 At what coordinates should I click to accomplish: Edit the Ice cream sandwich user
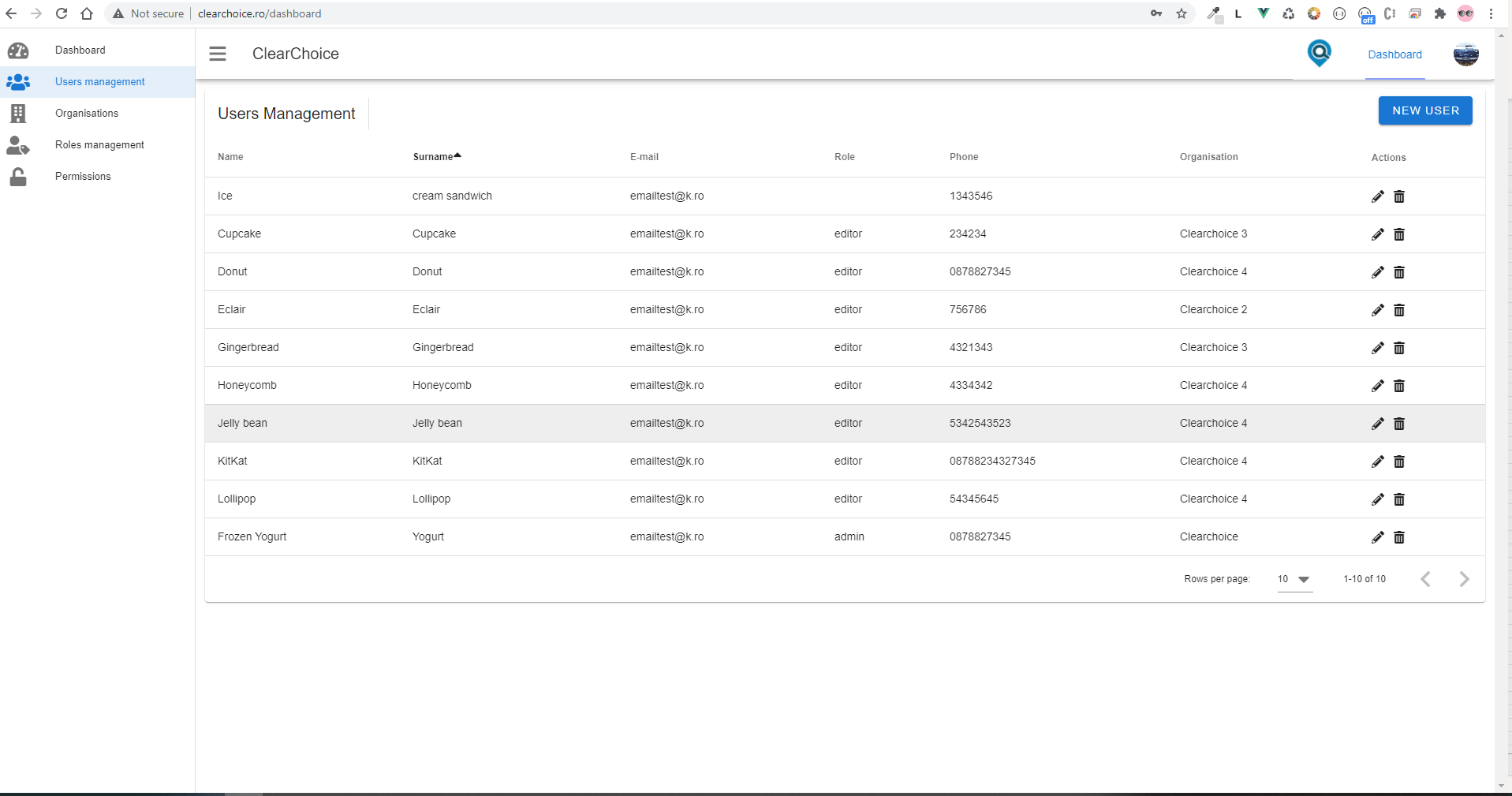tap(1377, 196)
